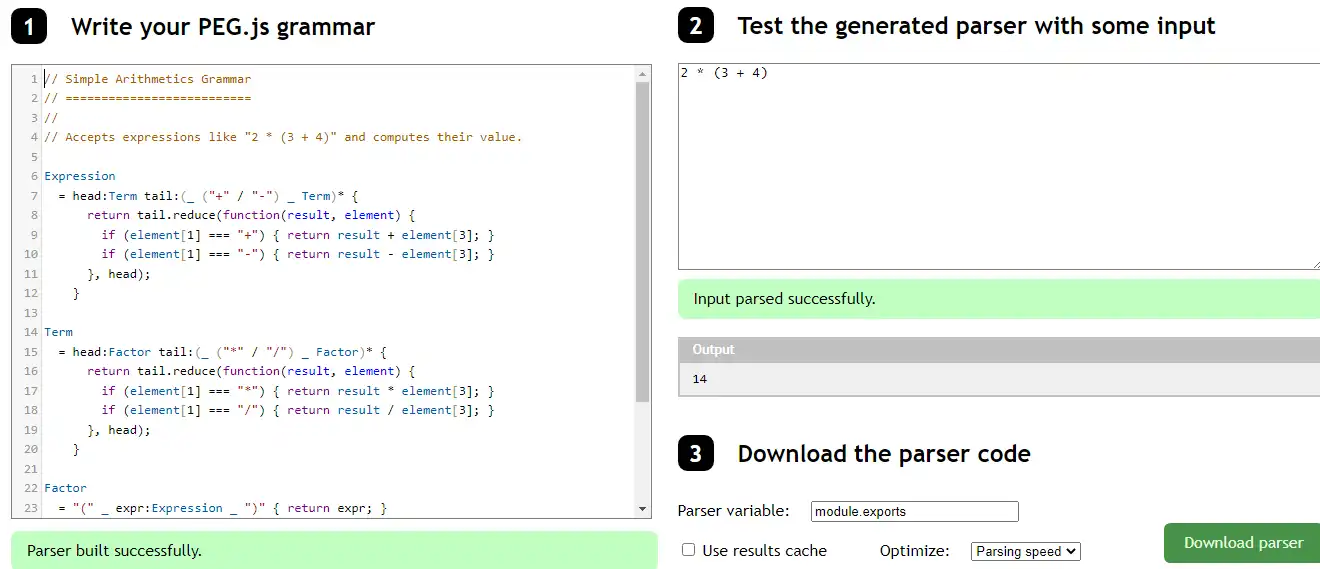Click the Term rule name on line 14
Screen dimensions: 1320x569
(x=58, y=332)
